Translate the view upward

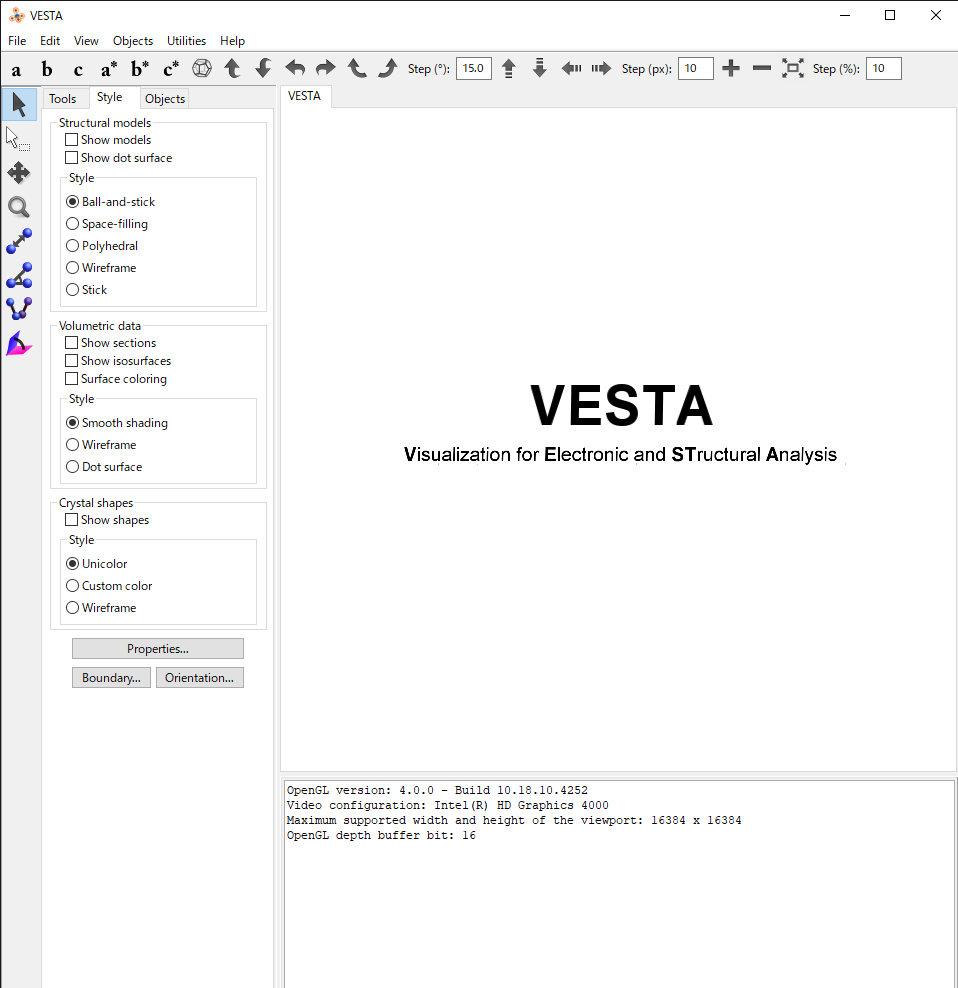tap(509, 68)
